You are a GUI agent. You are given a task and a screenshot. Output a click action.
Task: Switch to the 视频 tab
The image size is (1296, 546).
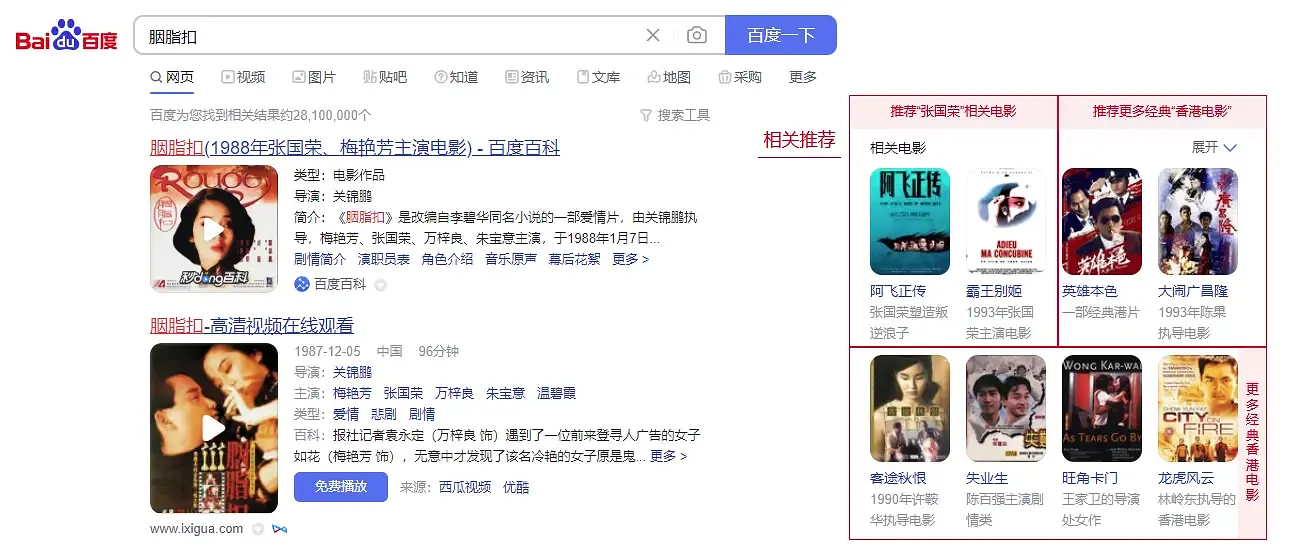pos(243,77)
